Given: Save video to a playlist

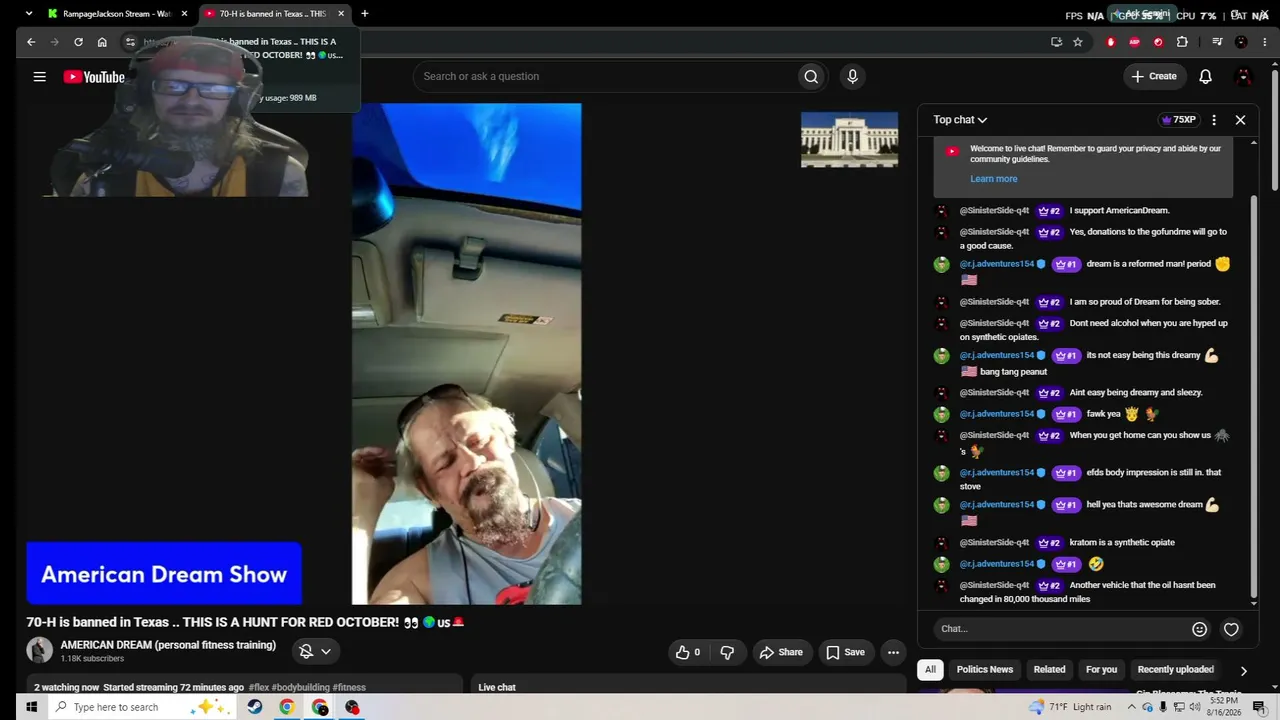Looking at the screenshot, I should coord(845,652).
